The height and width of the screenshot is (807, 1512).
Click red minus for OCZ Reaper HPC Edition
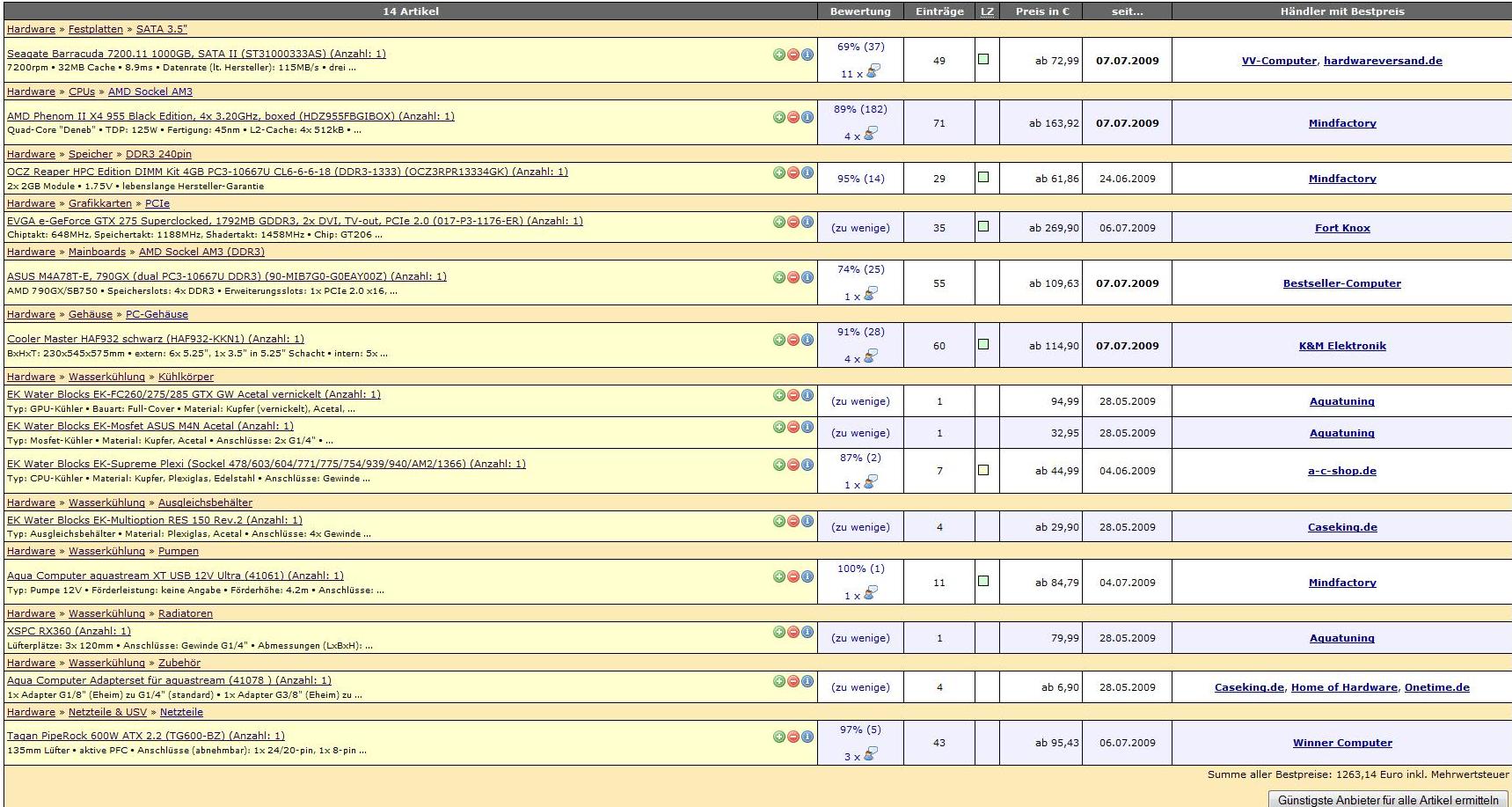[x=793, y=172]
